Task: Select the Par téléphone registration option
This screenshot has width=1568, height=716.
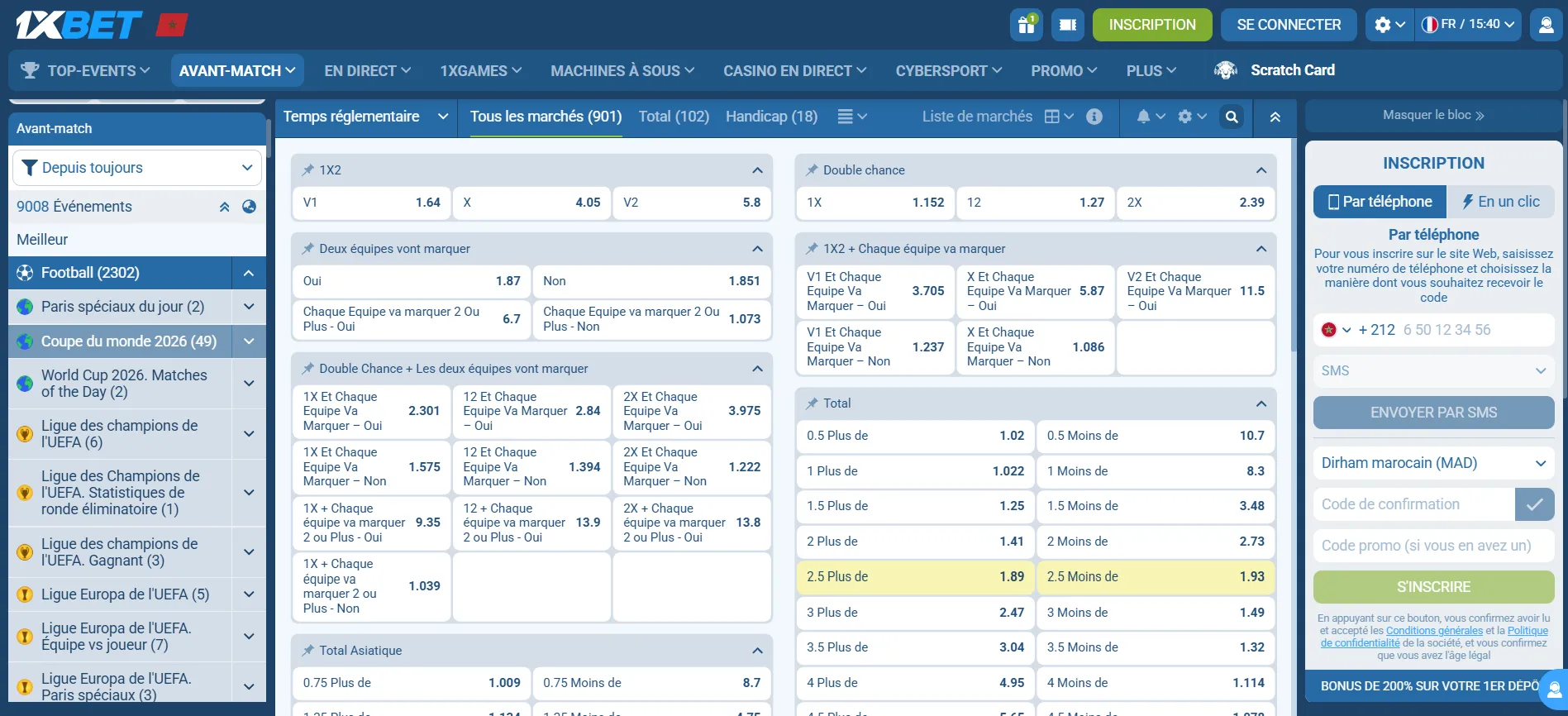Action: (1380, 202)
